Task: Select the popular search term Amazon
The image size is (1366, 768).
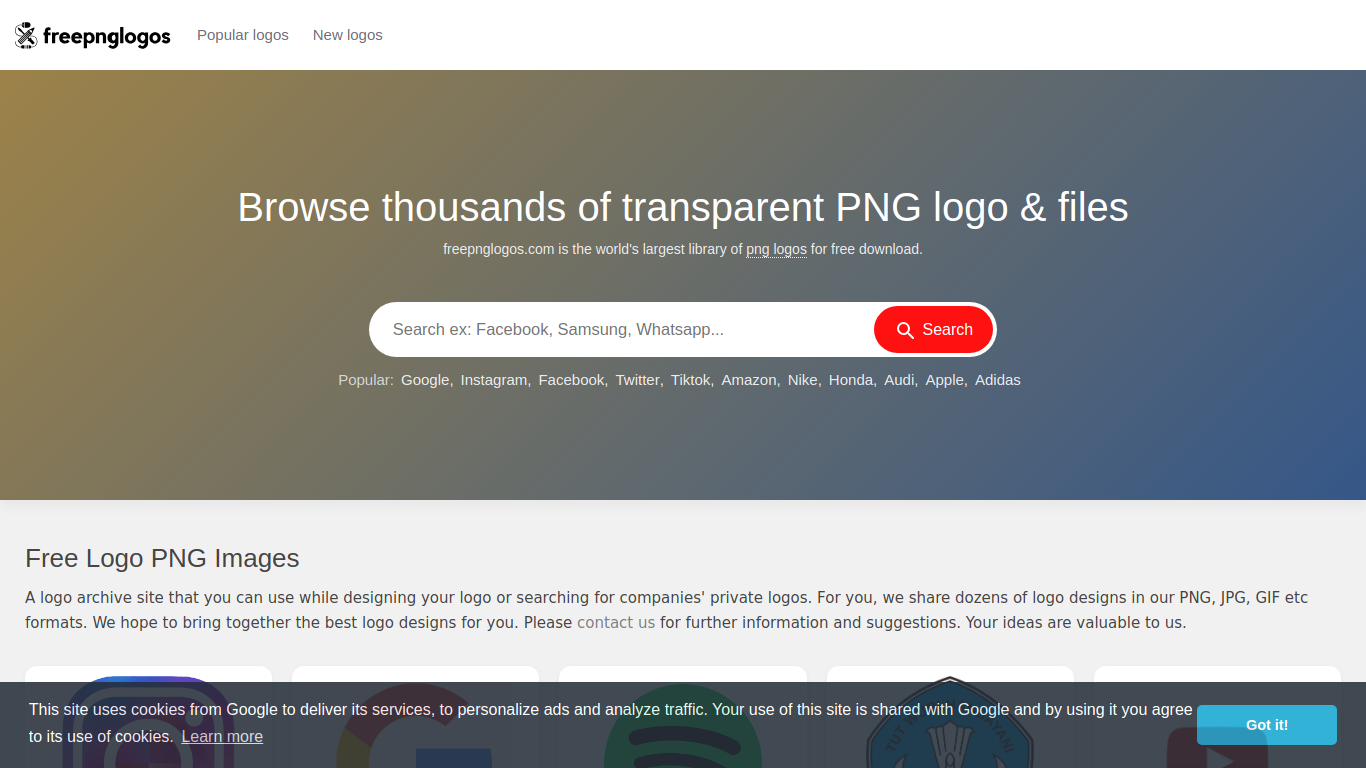Action: click(x=749, y=380)
